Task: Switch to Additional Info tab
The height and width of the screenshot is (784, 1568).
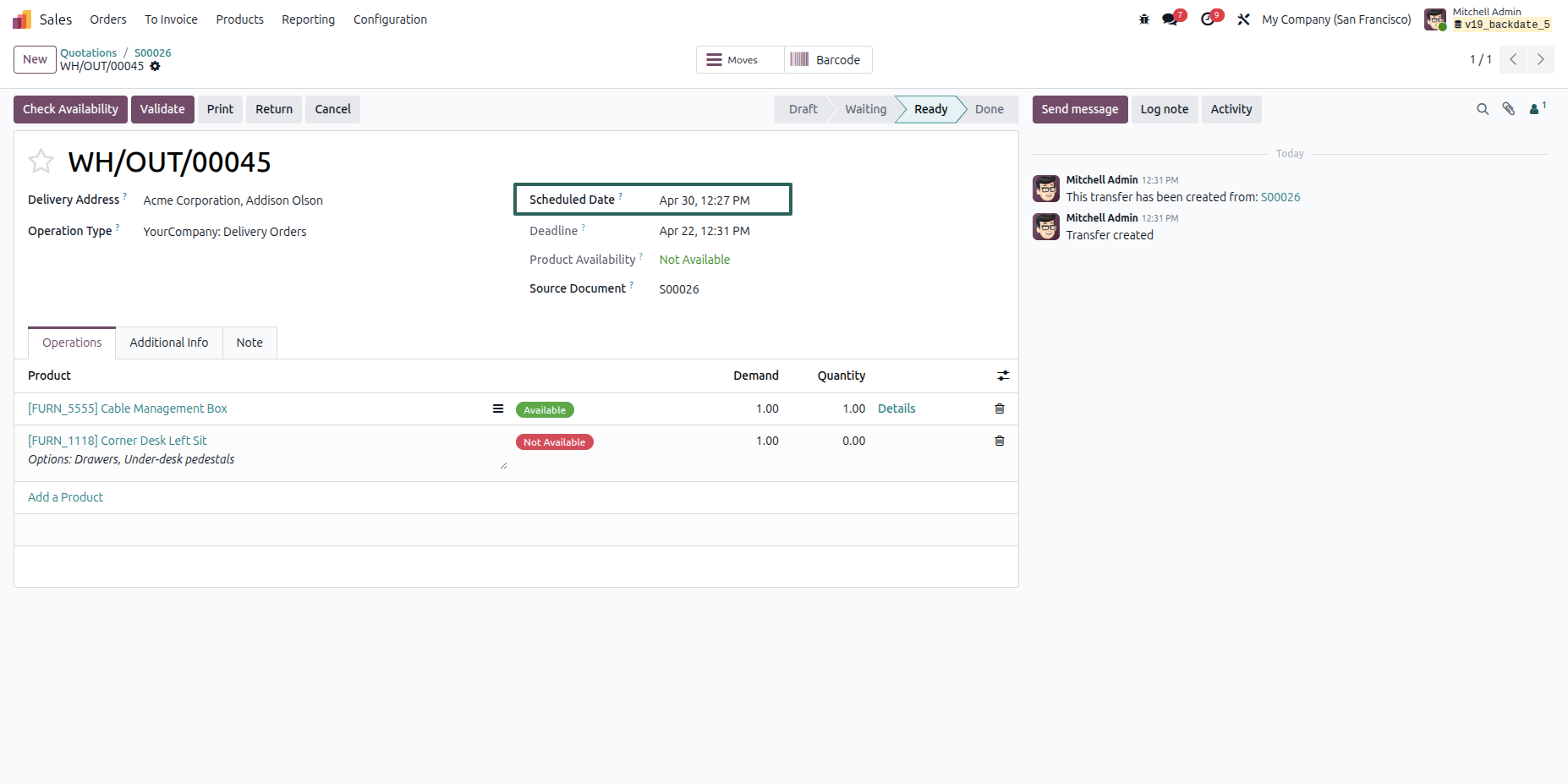Action: click(169, 343)
